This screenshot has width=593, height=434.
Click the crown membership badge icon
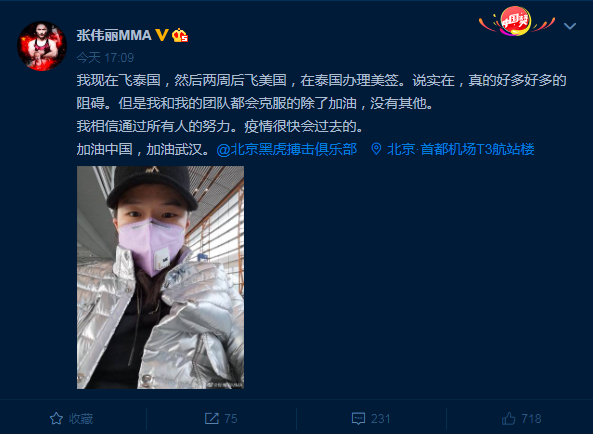[180, 36]
